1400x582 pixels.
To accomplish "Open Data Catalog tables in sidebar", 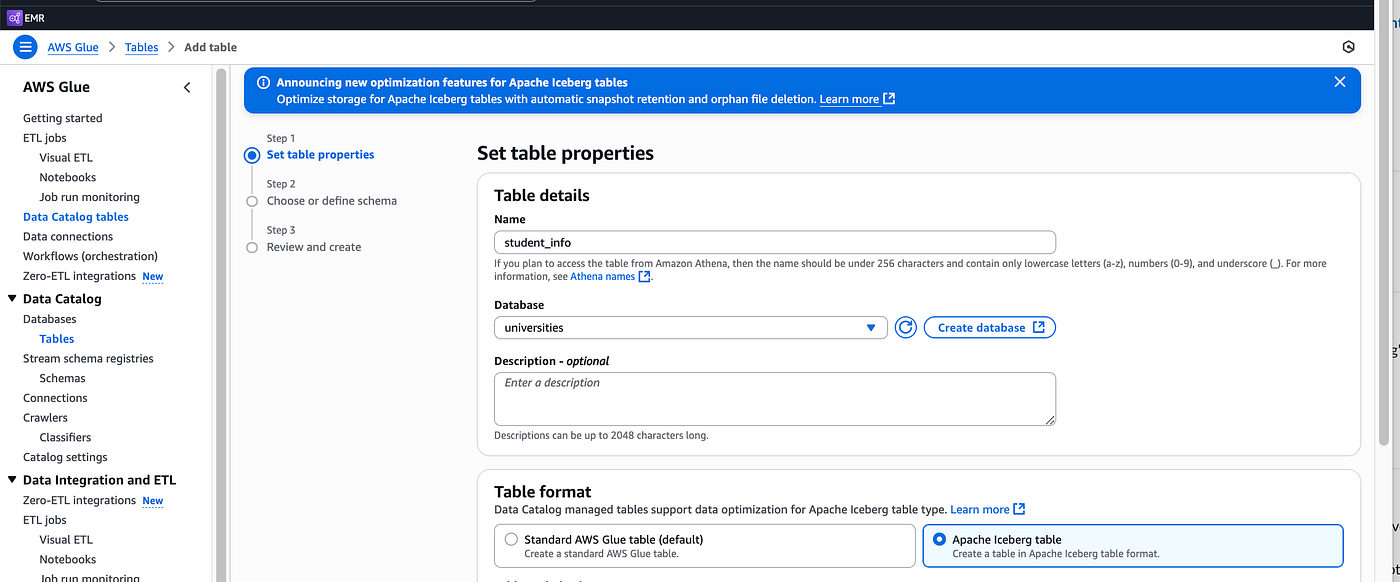I will click(x=76, y=217).
